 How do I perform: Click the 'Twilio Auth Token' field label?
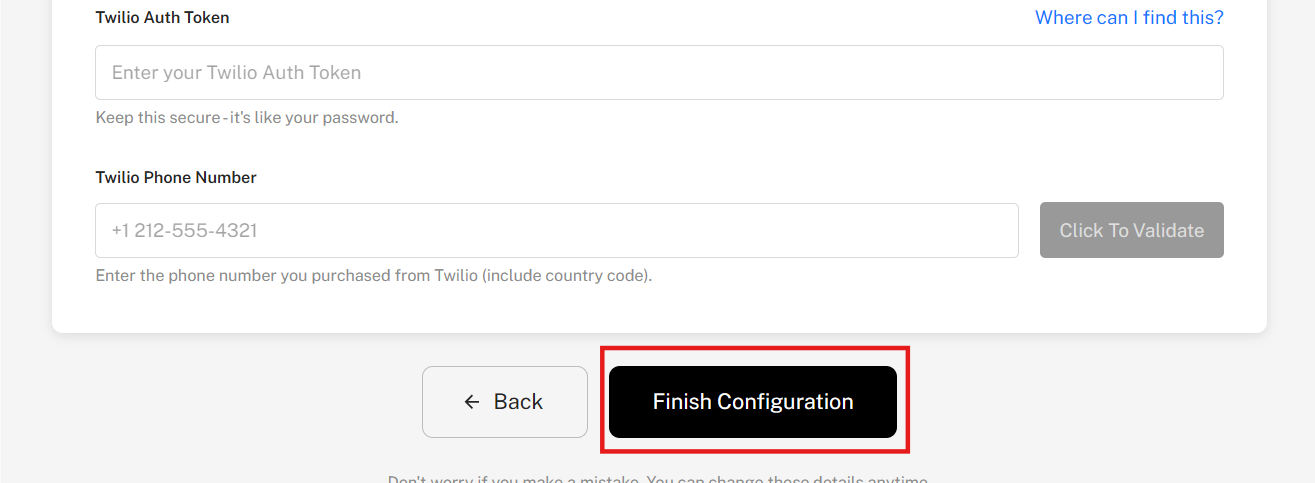tap(162, 18)
